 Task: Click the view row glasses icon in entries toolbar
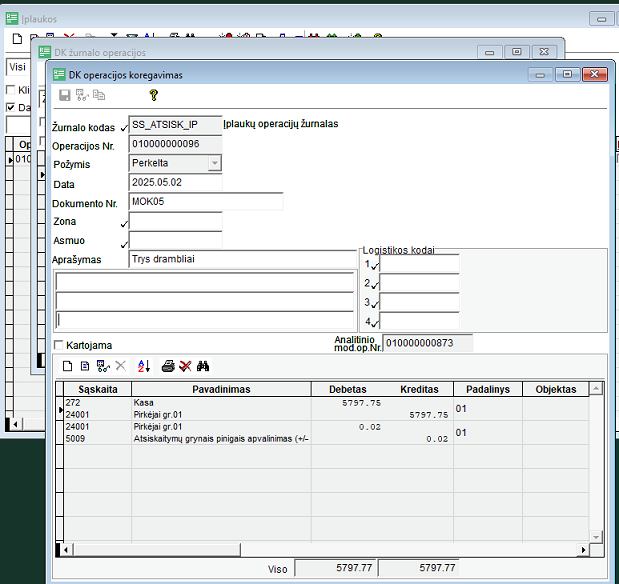coord(103,366)
